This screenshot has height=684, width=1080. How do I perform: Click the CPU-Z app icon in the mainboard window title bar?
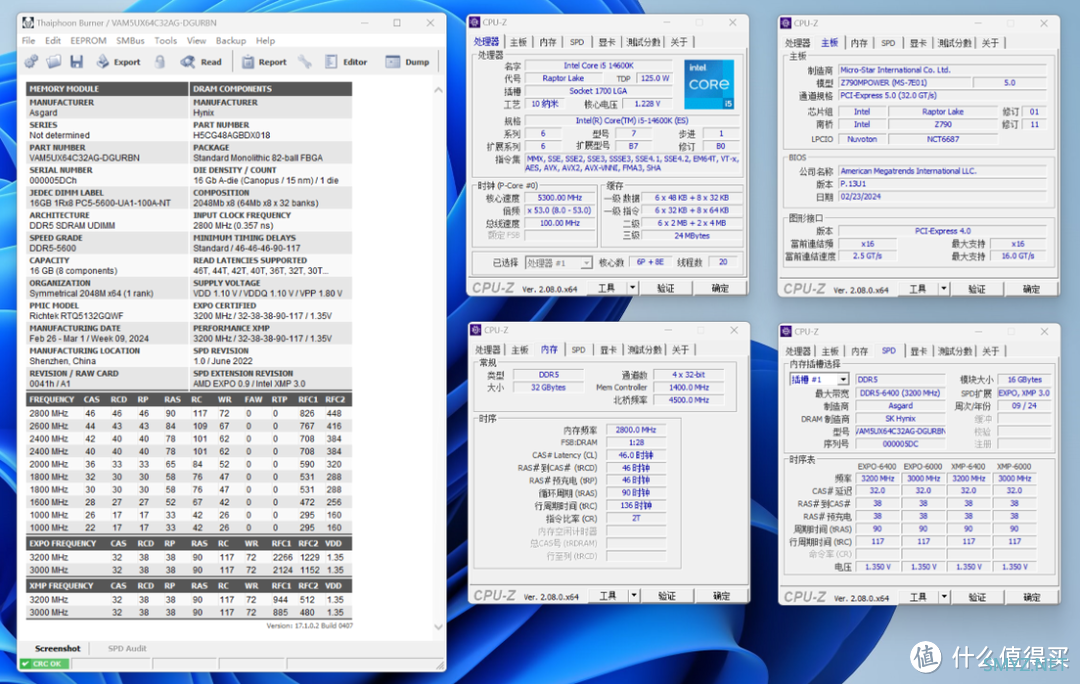[x=786, y=23]
